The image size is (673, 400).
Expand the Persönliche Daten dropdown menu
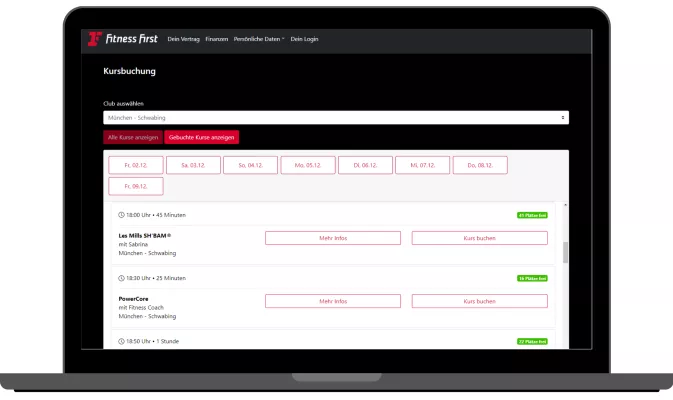tap(259, 39)
